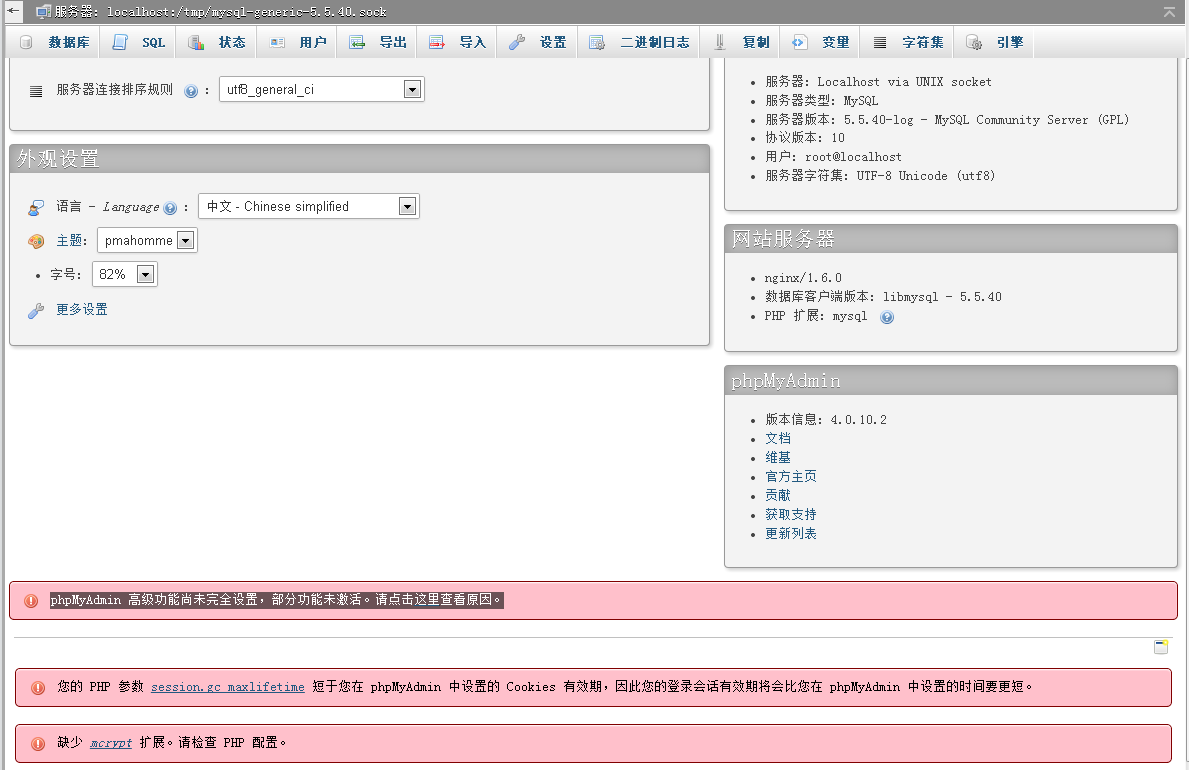The image size is (1189, 770).
Task: Click the collation list icon beside 服务器连接排序规则
Action: (x=36, y=91)
